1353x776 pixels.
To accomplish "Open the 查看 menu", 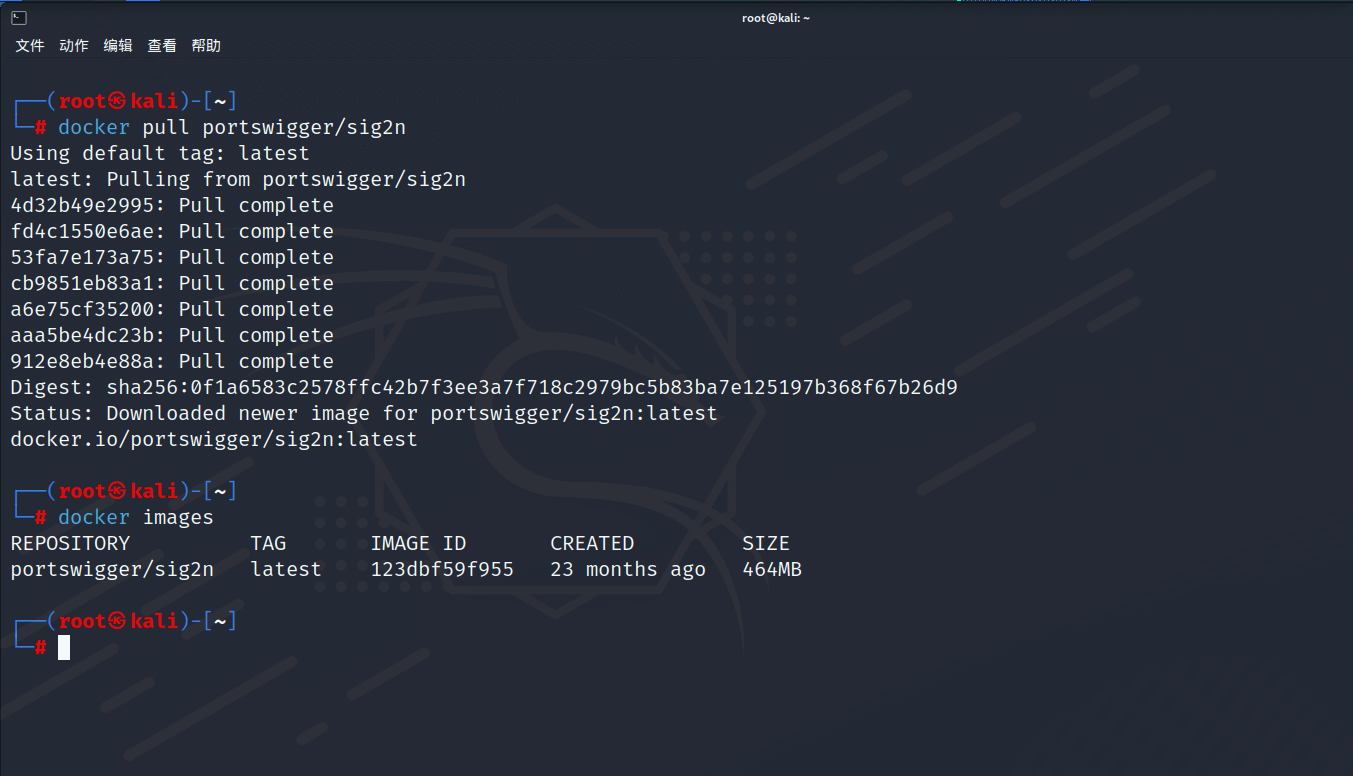I will point(162,46).
